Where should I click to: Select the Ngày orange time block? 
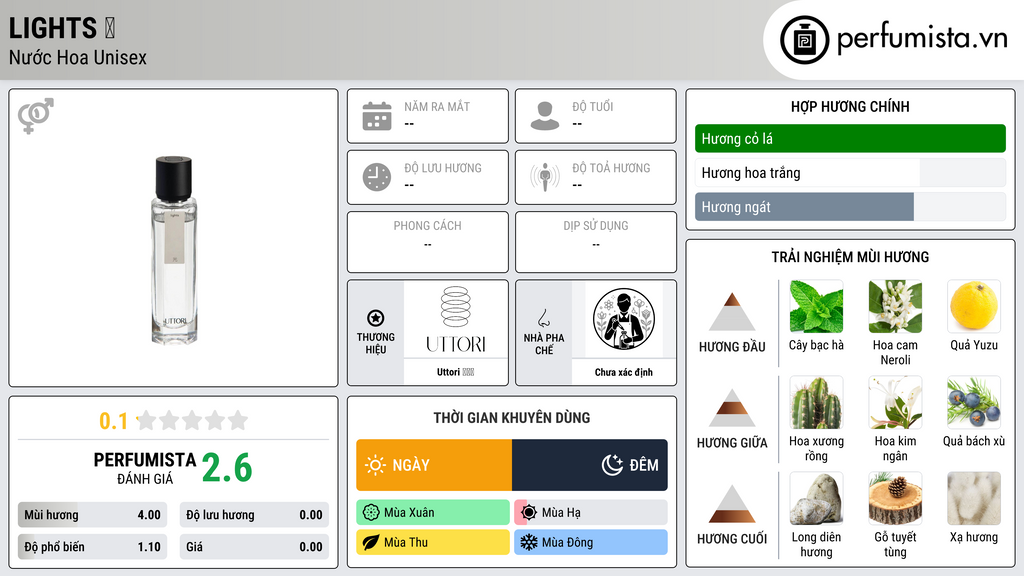pos(434,465)
